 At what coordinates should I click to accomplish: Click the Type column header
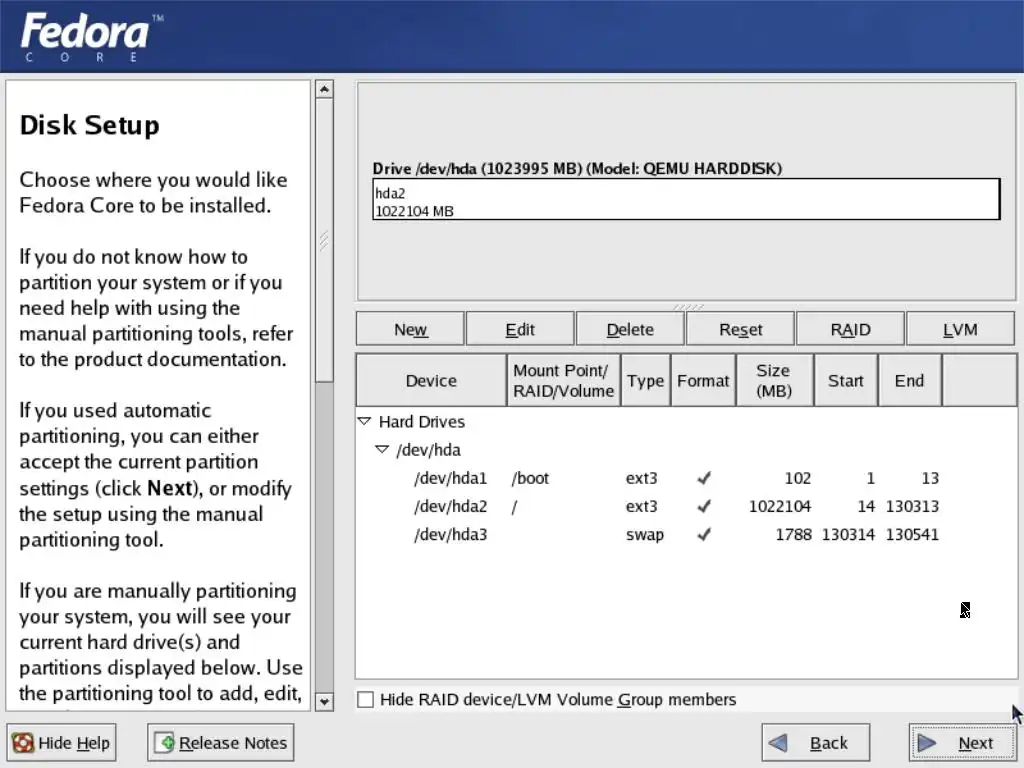pyautogui.click(x=645, y=380)
